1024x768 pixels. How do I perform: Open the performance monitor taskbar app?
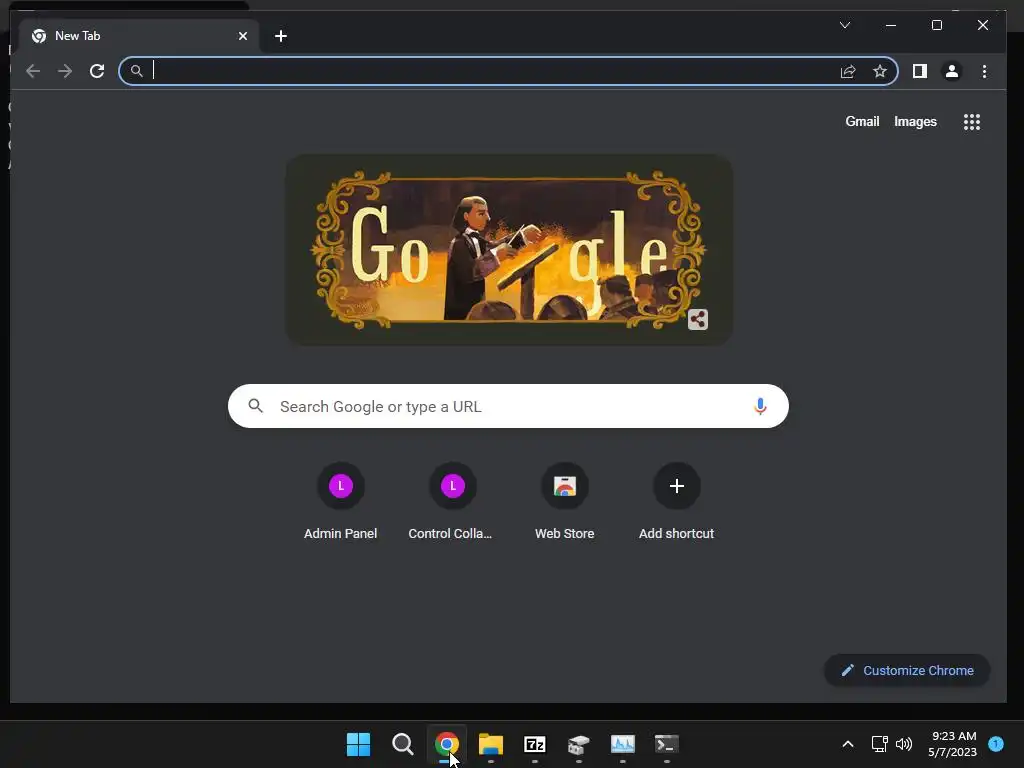[x=622, y=744]
